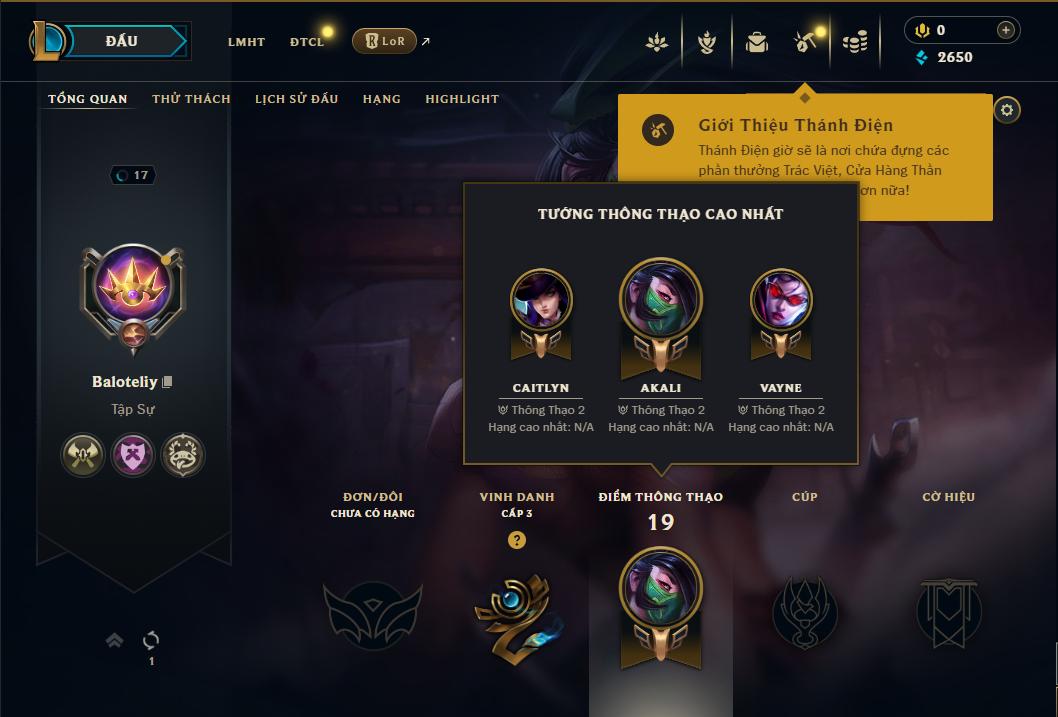
Task: Click the profile settings gear icon
Action: tap(1007, 110)
